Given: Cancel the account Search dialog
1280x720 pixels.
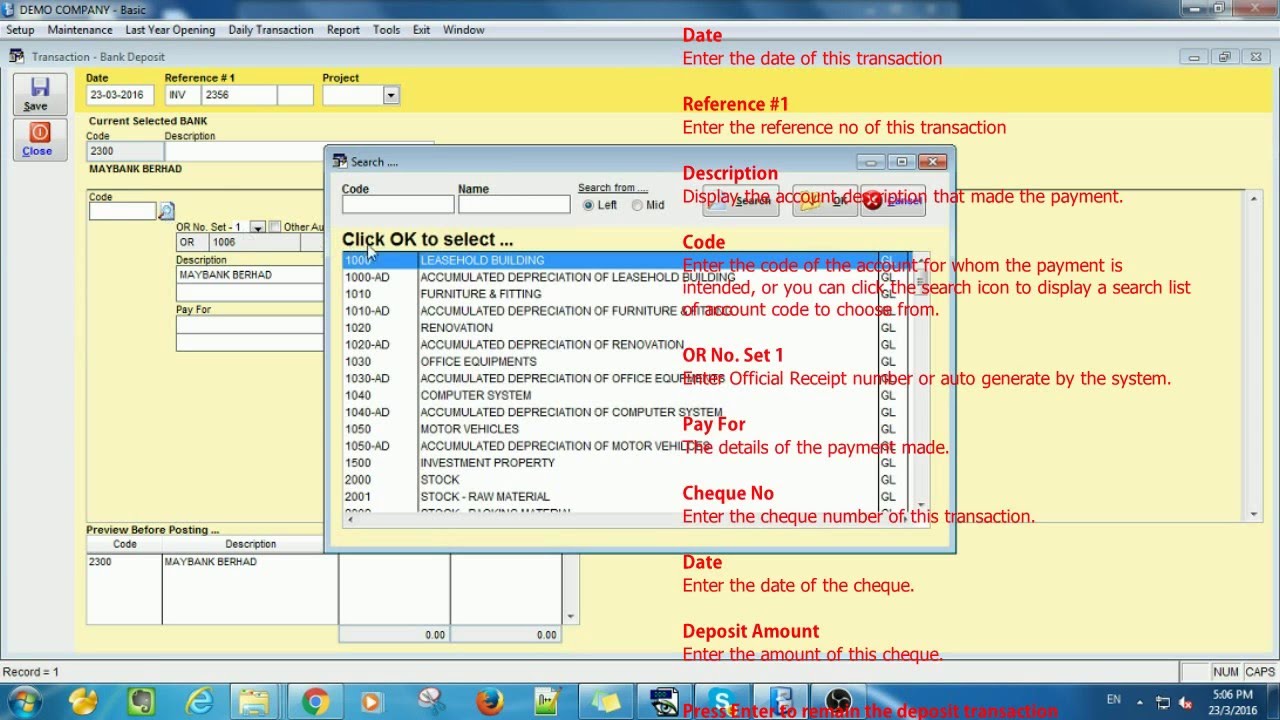Looking at the screenshot, I should (893, 201).
